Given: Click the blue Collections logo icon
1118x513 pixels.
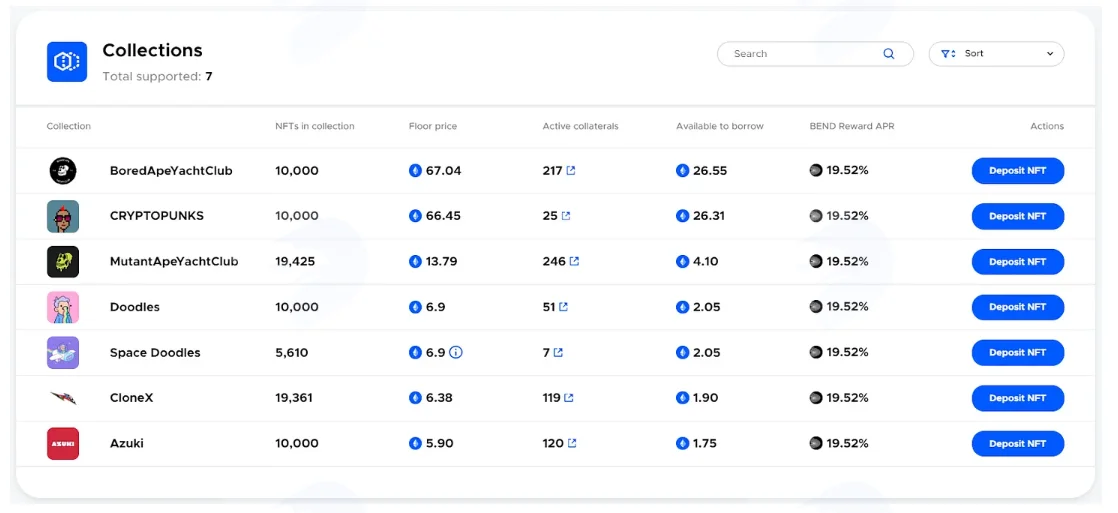Looking at the screenshot, I should [67, 61].
